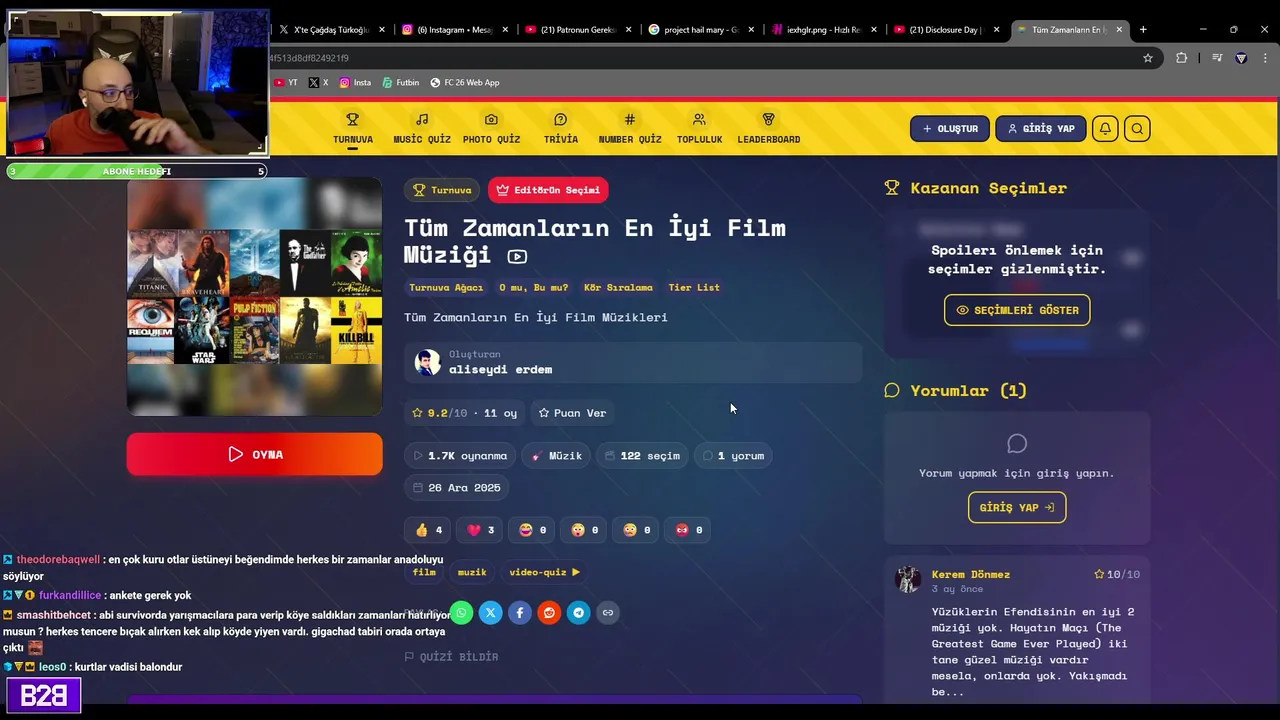Click the Oluştur button

[950, 129]
